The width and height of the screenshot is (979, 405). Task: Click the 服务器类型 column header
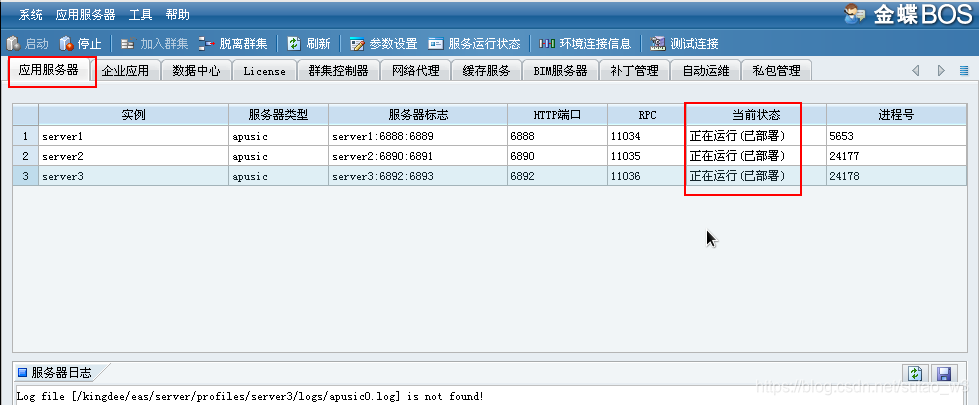tap(278, 115)
